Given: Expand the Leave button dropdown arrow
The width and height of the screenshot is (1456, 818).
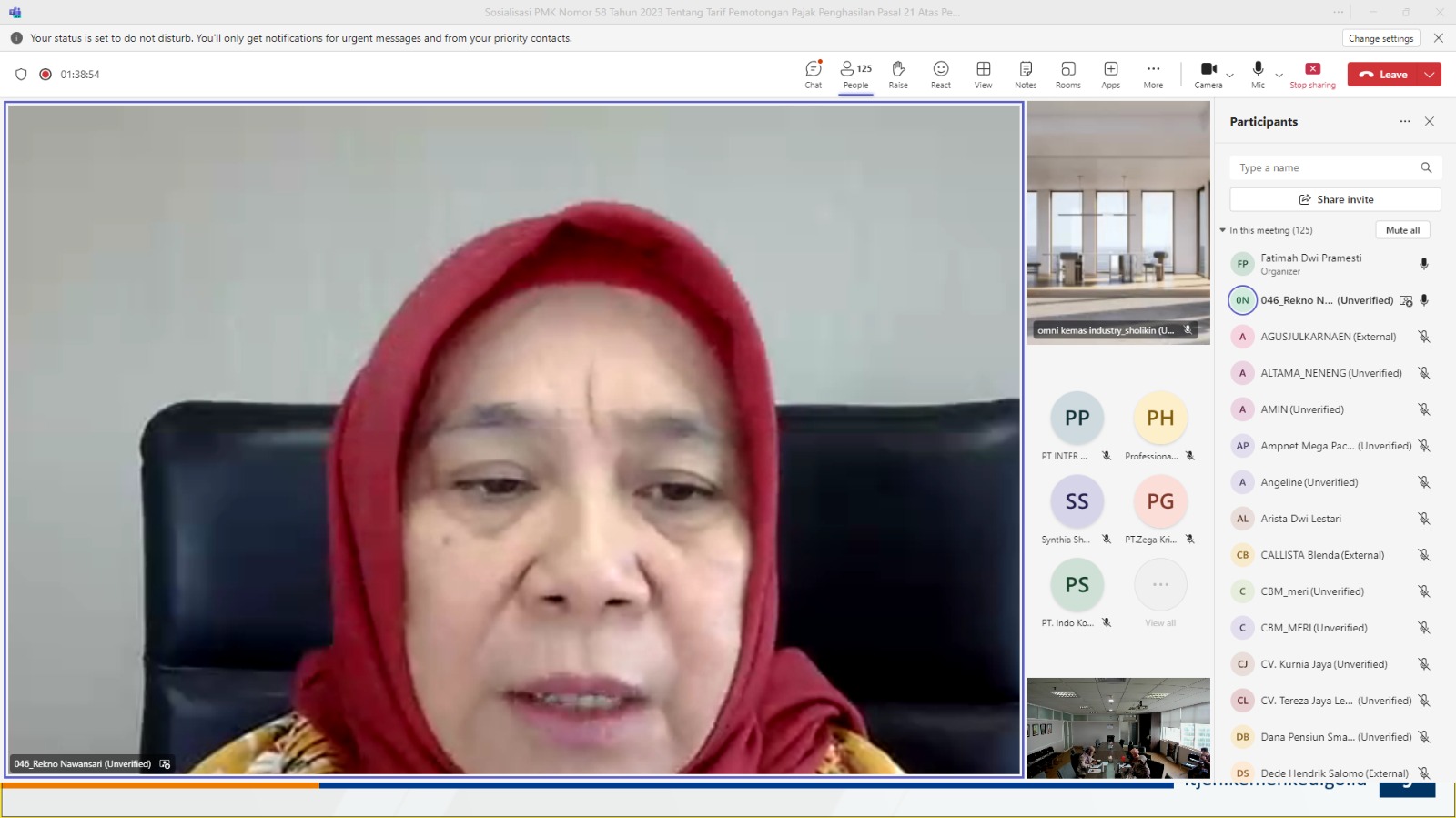Looking at the screenshot, I should (1430, 75).
